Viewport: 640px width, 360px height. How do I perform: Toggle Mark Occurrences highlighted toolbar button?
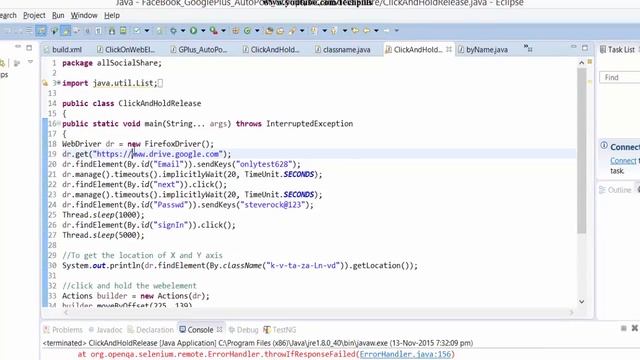[x=65, y=31]
